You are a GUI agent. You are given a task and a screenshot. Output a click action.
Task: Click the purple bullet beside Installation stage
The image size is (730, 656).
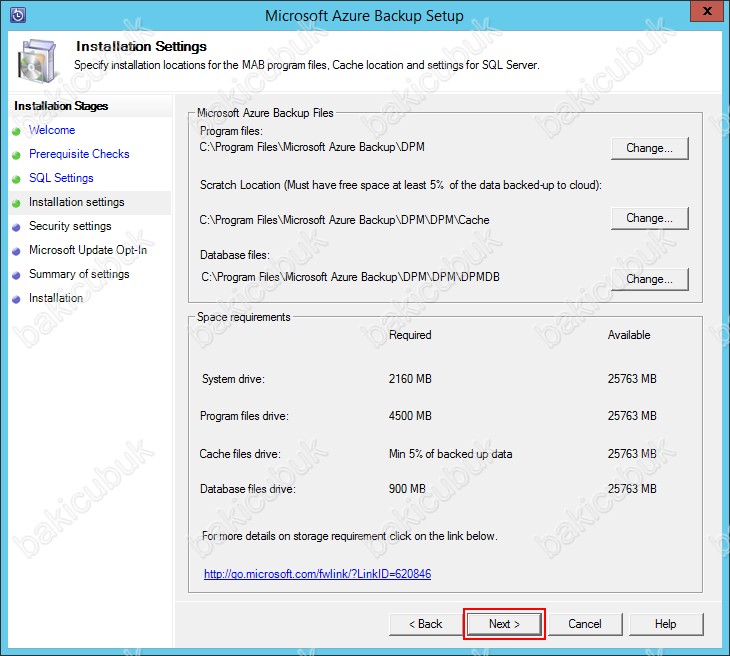(16, 299)
